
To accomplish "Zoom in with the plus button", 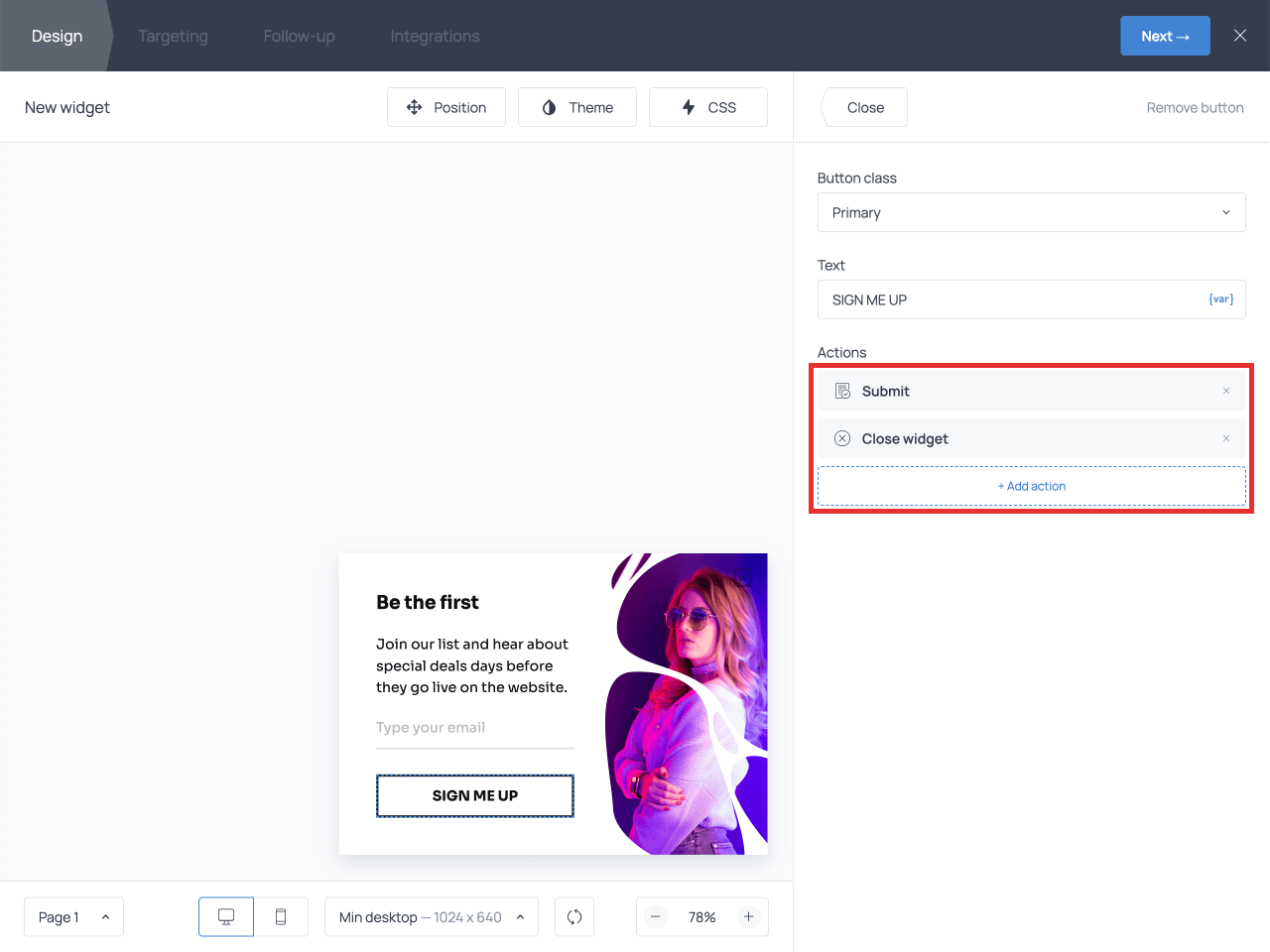I will [x=749, y=917].
